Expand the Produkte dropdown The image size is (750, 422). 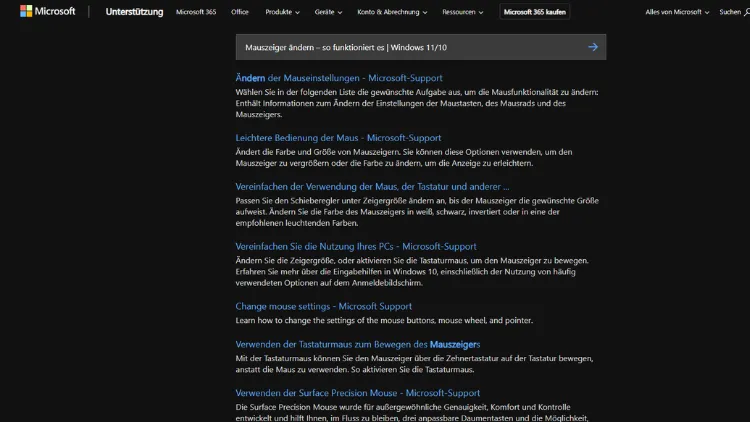pyautogui.click(x=282, y=12)
